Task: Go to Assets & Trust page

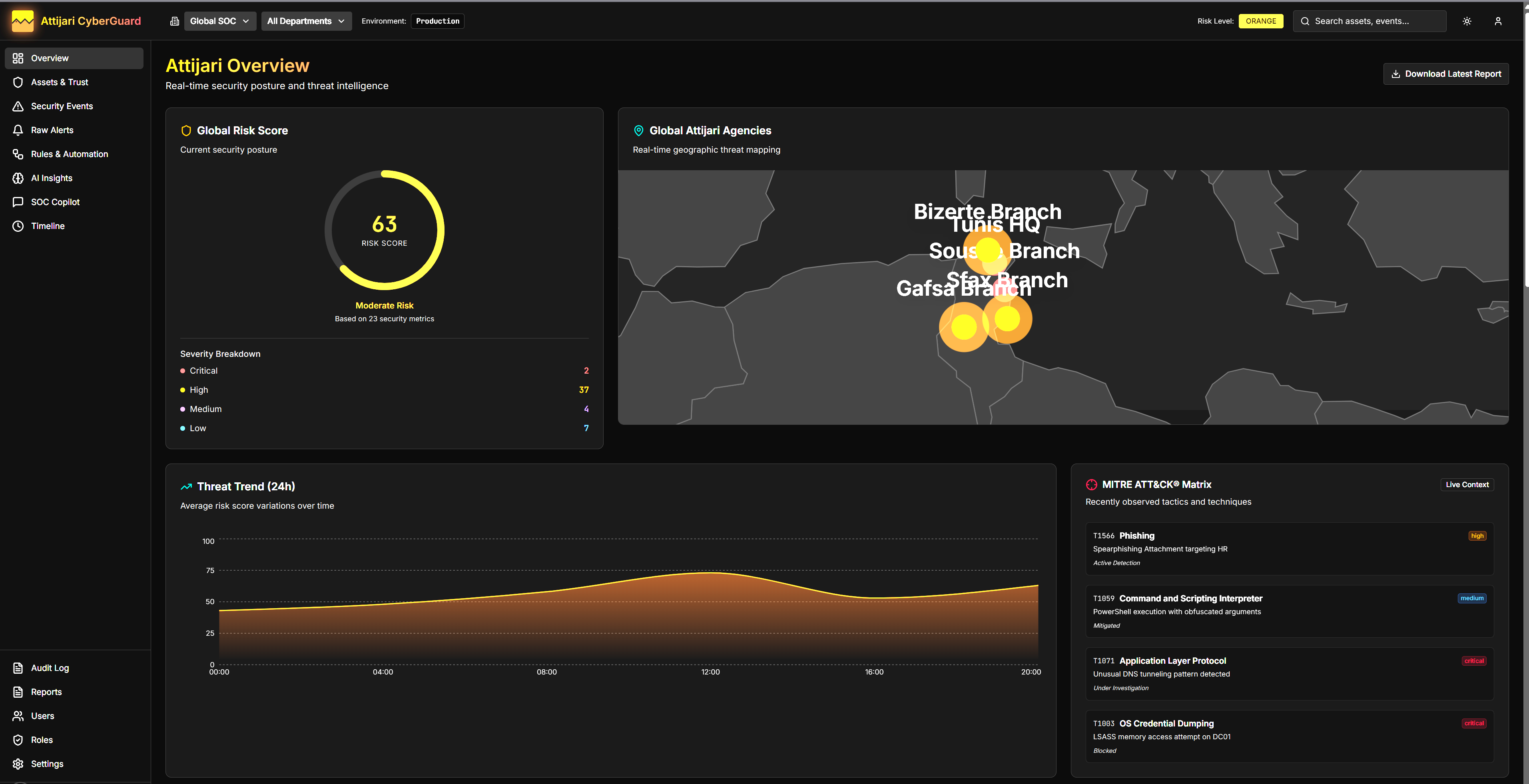Action: [74, 82]
